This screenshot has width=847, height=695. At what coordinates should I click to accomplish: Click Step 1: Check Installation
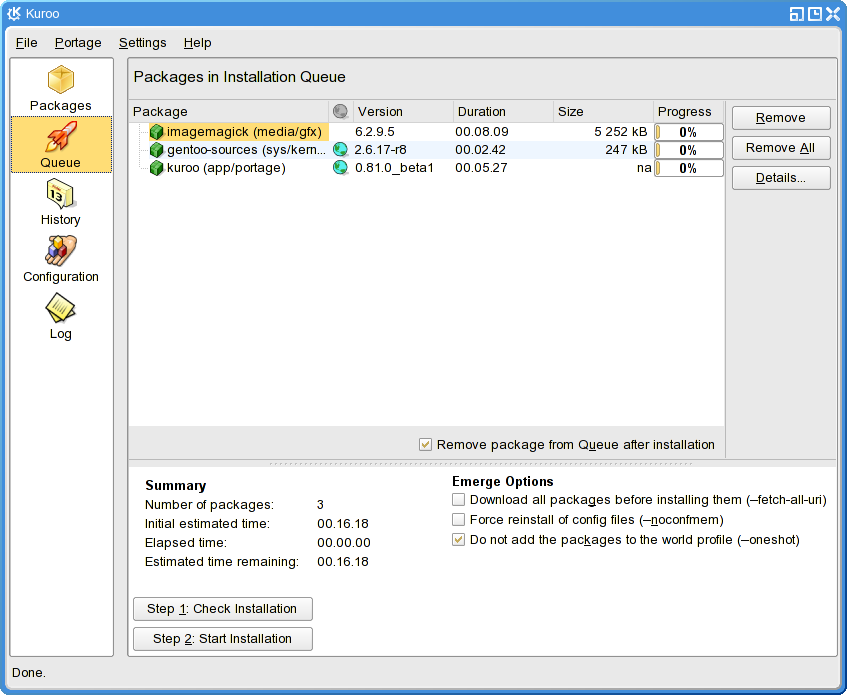coord(223,609)
